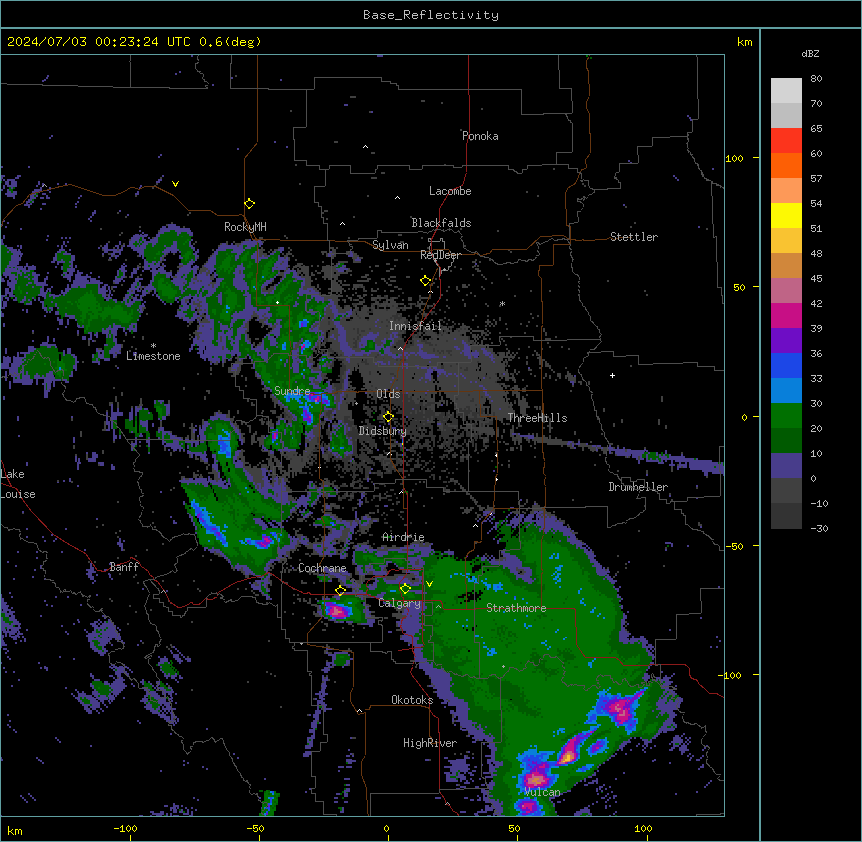Click the yellow V marker northwest of RockyMH
862x842 pixels.
pyautogui.click(x=175, y=184)
